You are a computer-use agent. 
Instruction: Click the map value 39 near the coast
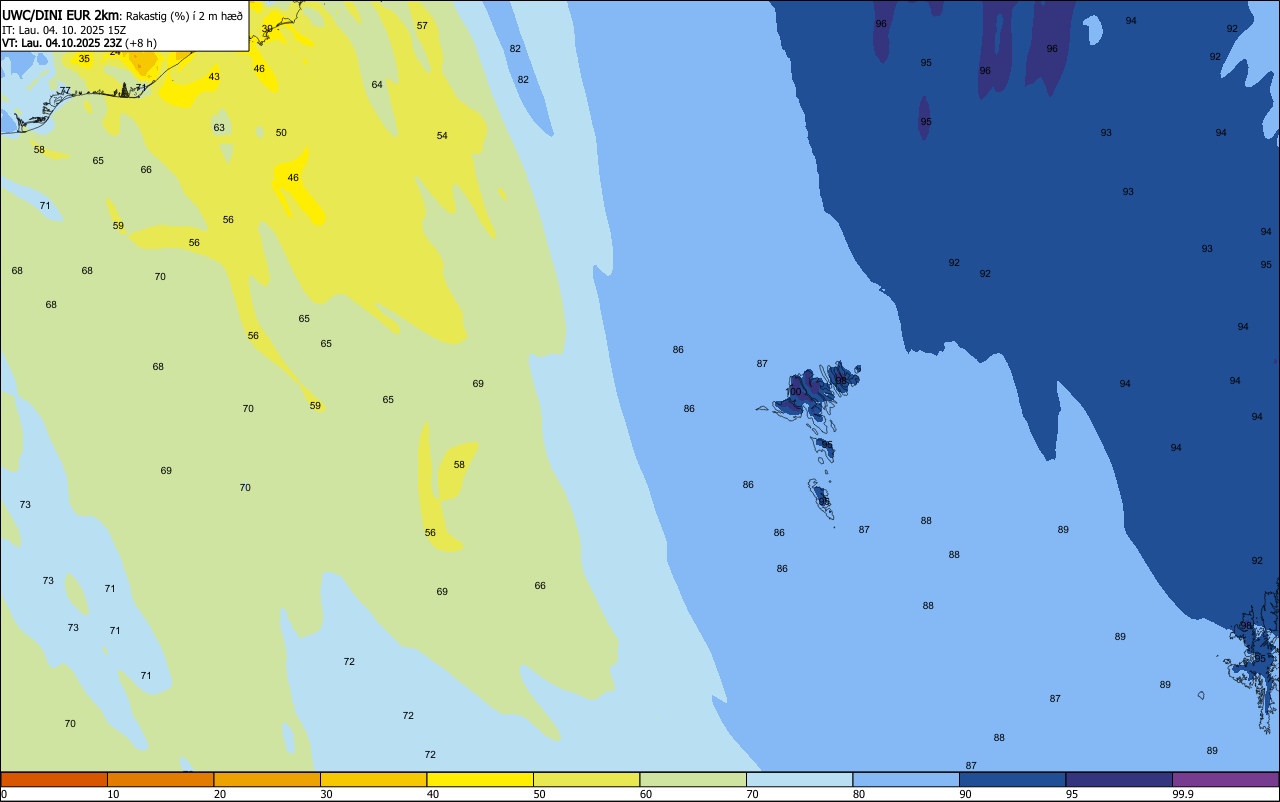(x=267, y=29)
